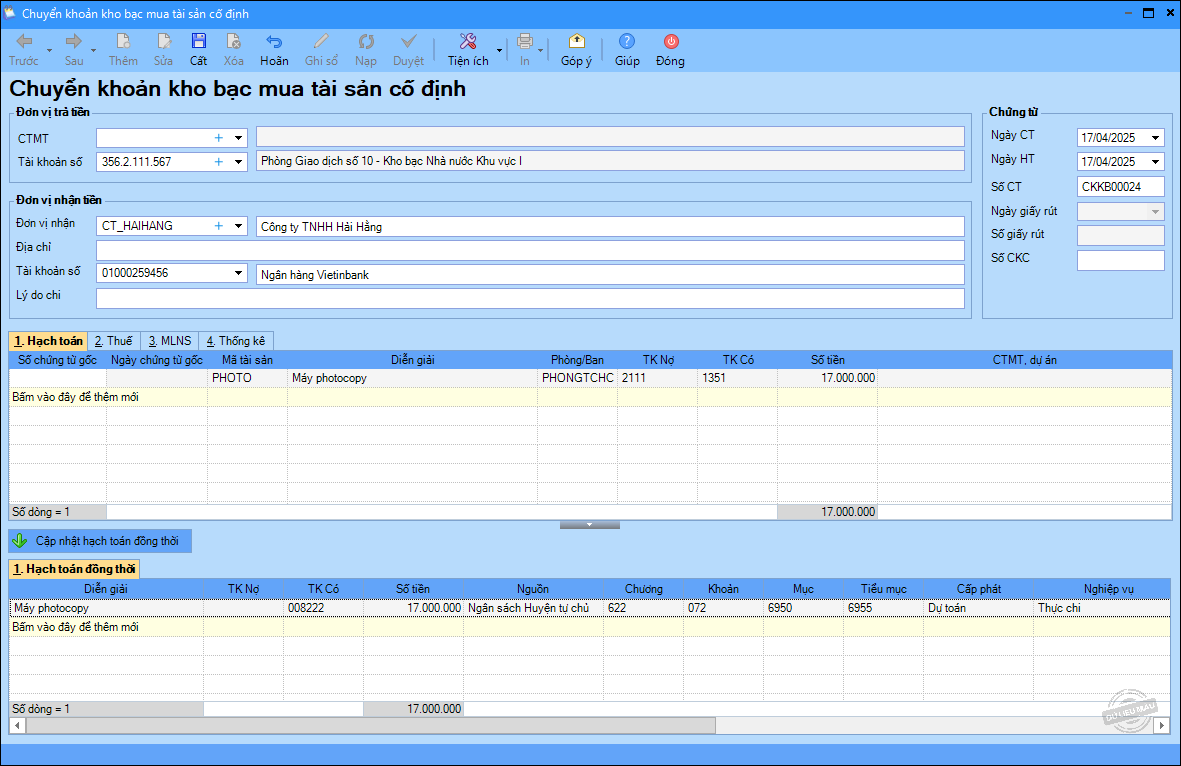This screenshot has width=1181, height=766.
Task: Click the Chương cell 622
Action: click(643, 608)
